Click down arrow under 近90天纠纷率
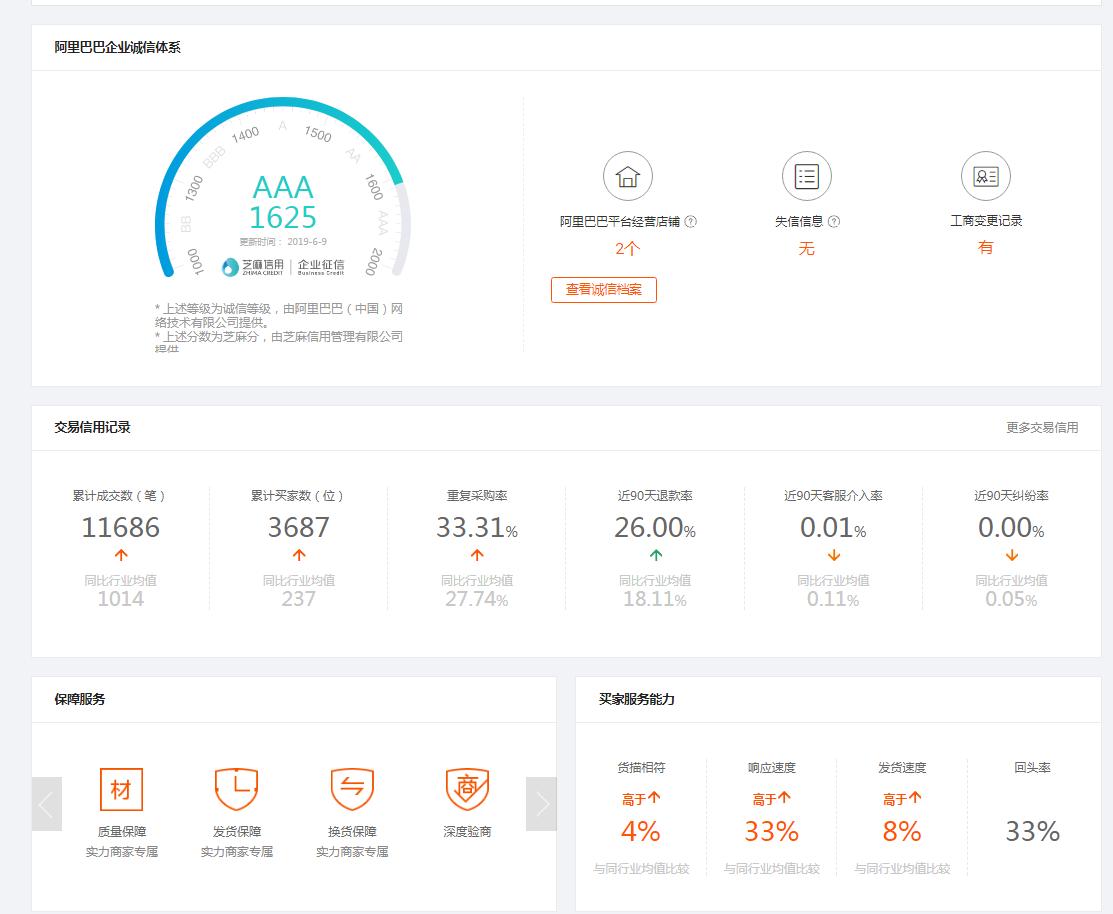The width and height of the screenshot is (1113, 914). (x=1011, y=555)
